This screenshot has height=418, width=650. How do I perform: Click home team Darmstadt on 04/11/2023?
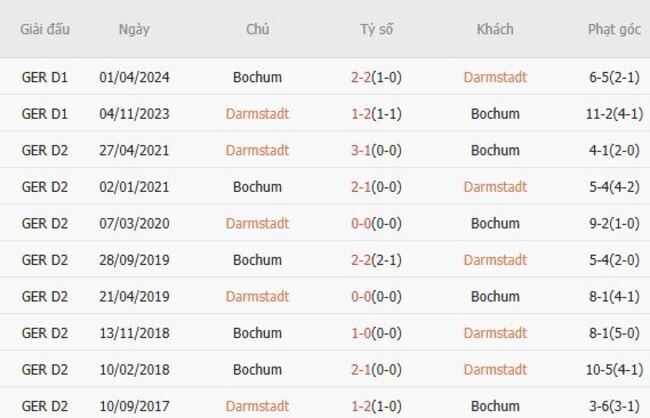257,114
